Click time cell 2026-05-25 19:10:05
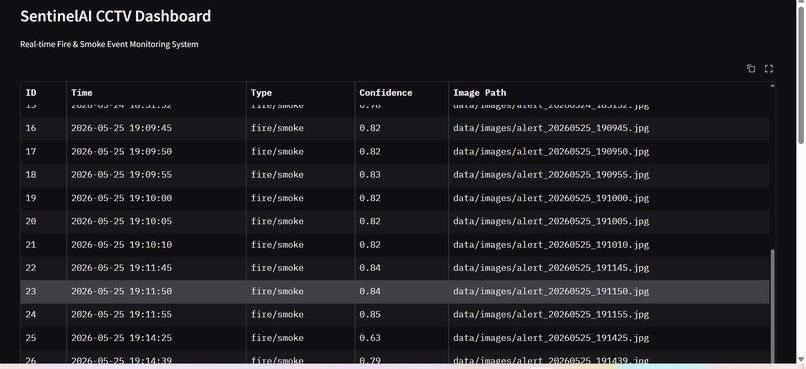 pos(156,222)
